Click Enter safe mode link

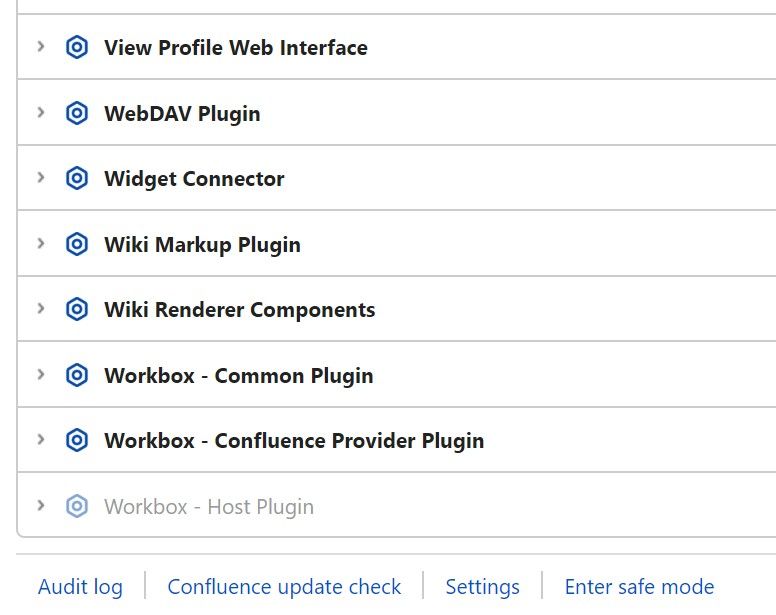click(639, 587)
